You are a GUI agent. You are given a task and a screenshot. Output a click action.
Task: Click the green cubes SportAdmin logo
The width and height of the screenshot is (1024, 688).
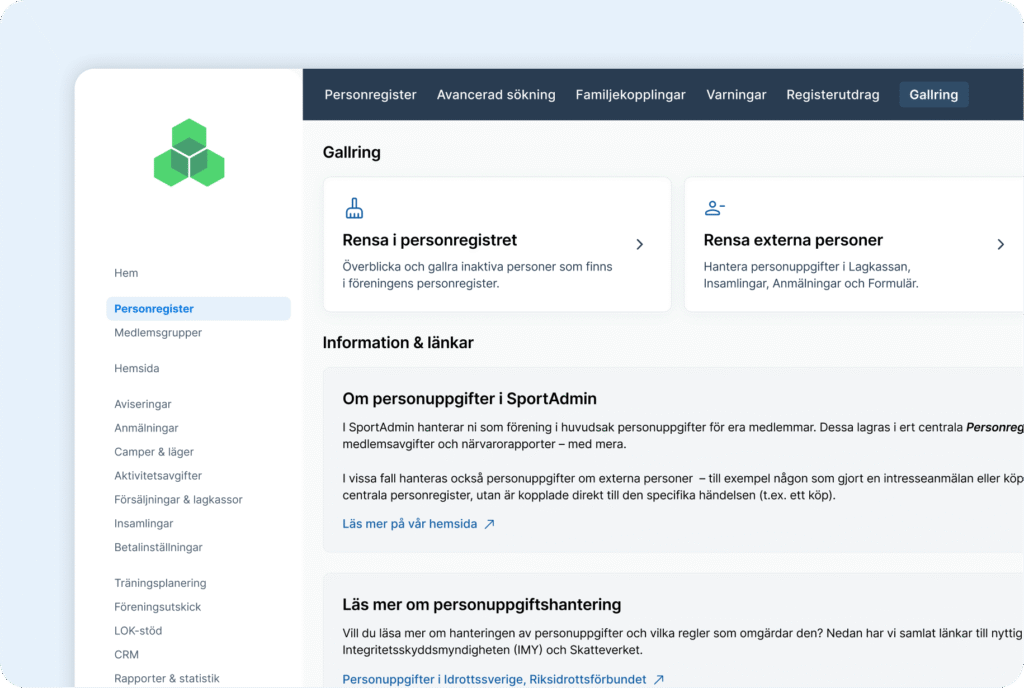point(189,153)
